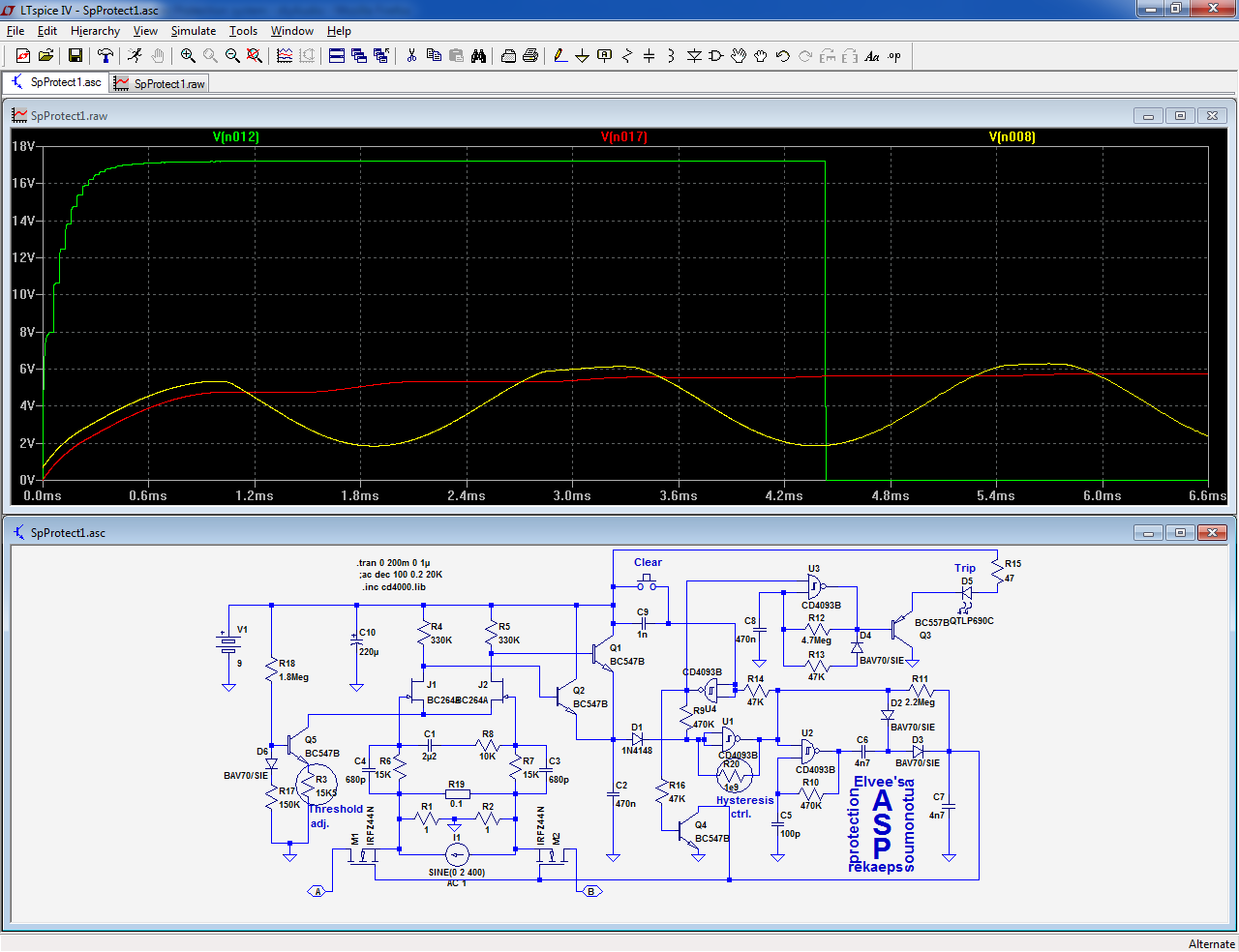
Task: Select the Place Ground symbol tool
Action: [x=583, y=56]
